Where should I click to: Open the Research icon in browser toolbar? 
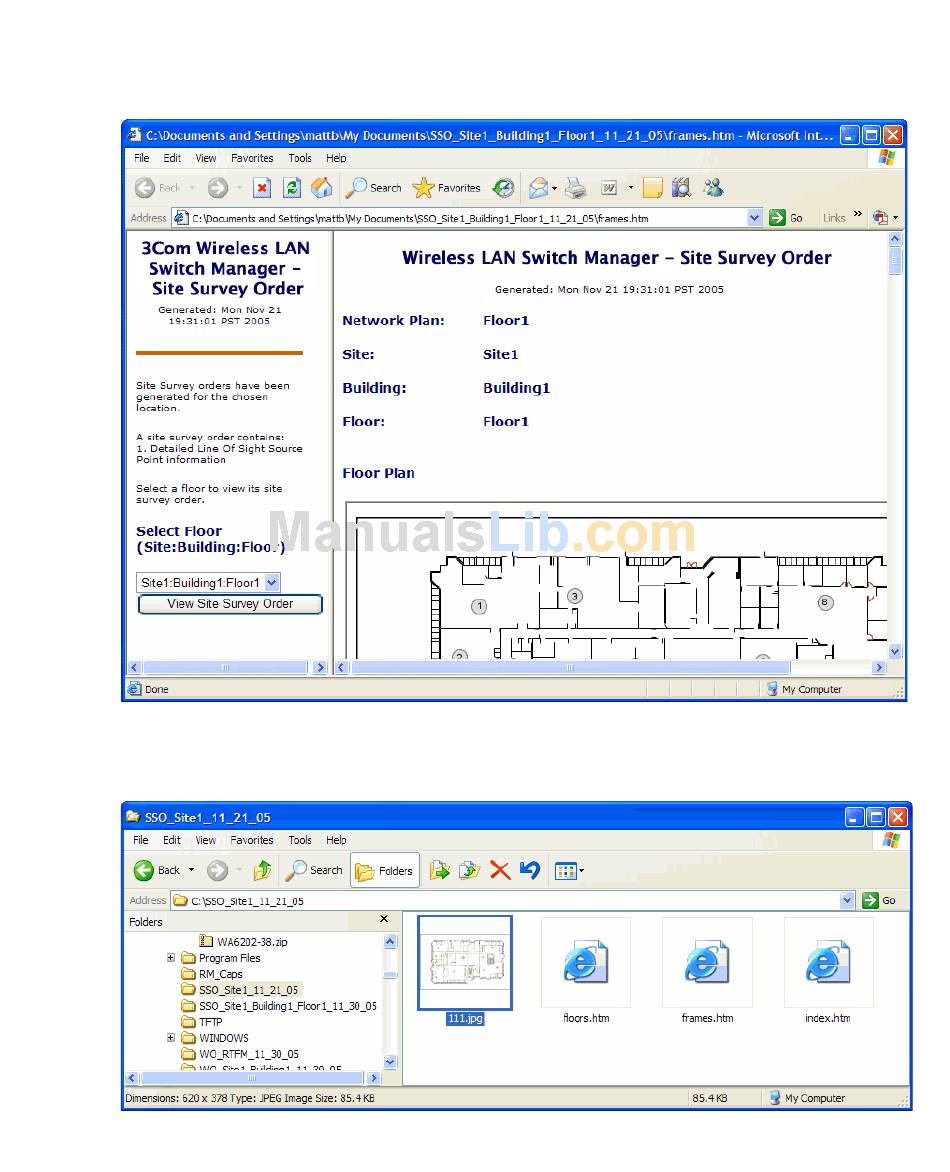(x=682, y=188)
